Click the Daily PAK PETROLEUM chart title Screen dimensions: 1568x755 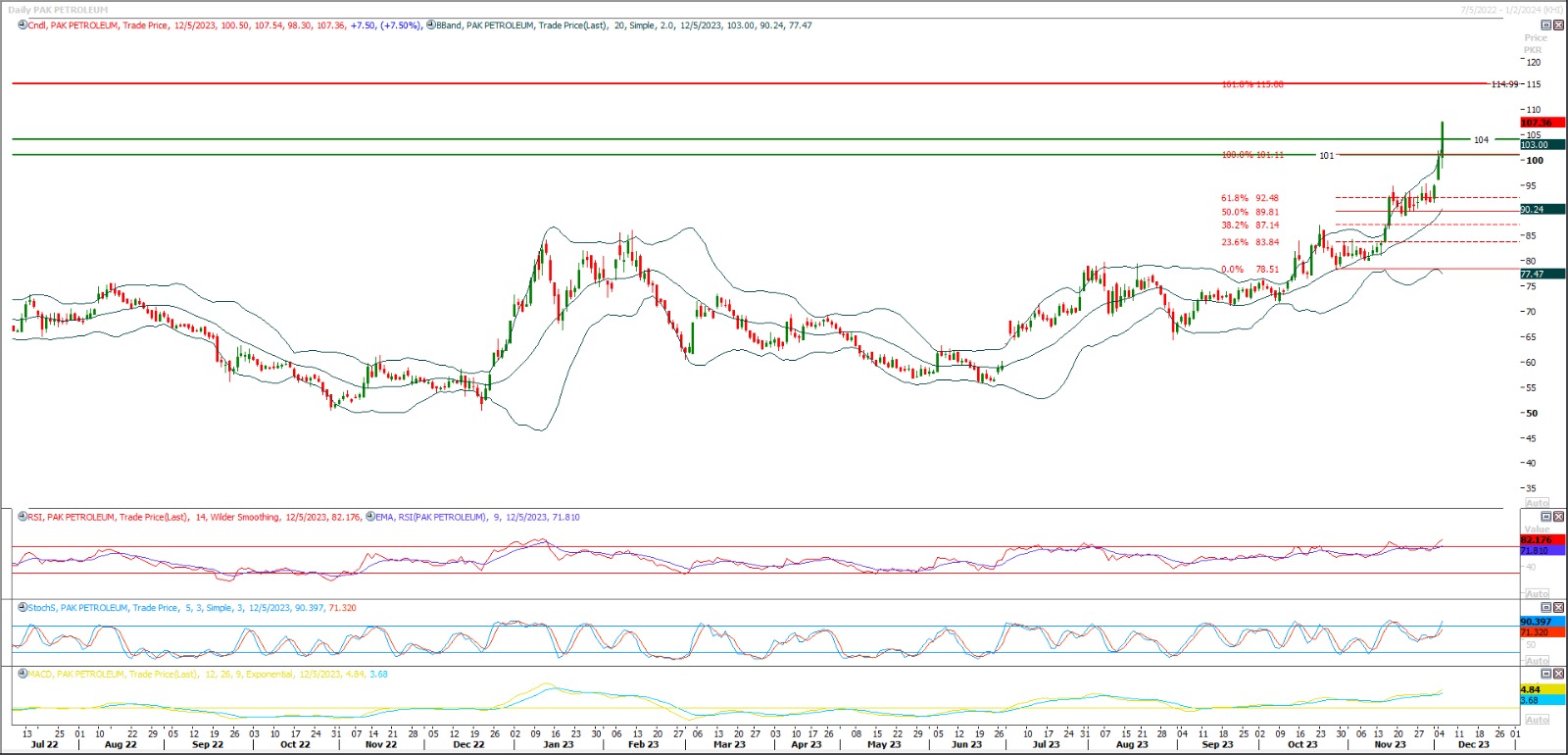pos(58,10)
